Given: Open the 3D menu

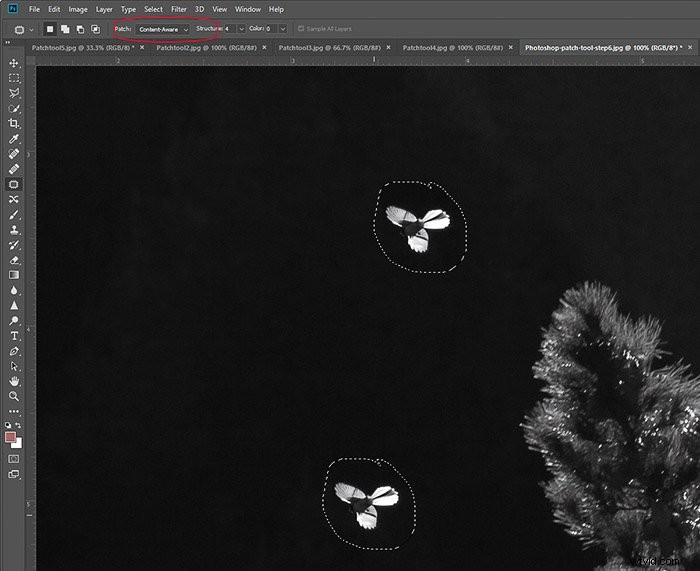Looking at the screenshot, I should (199, 9).
